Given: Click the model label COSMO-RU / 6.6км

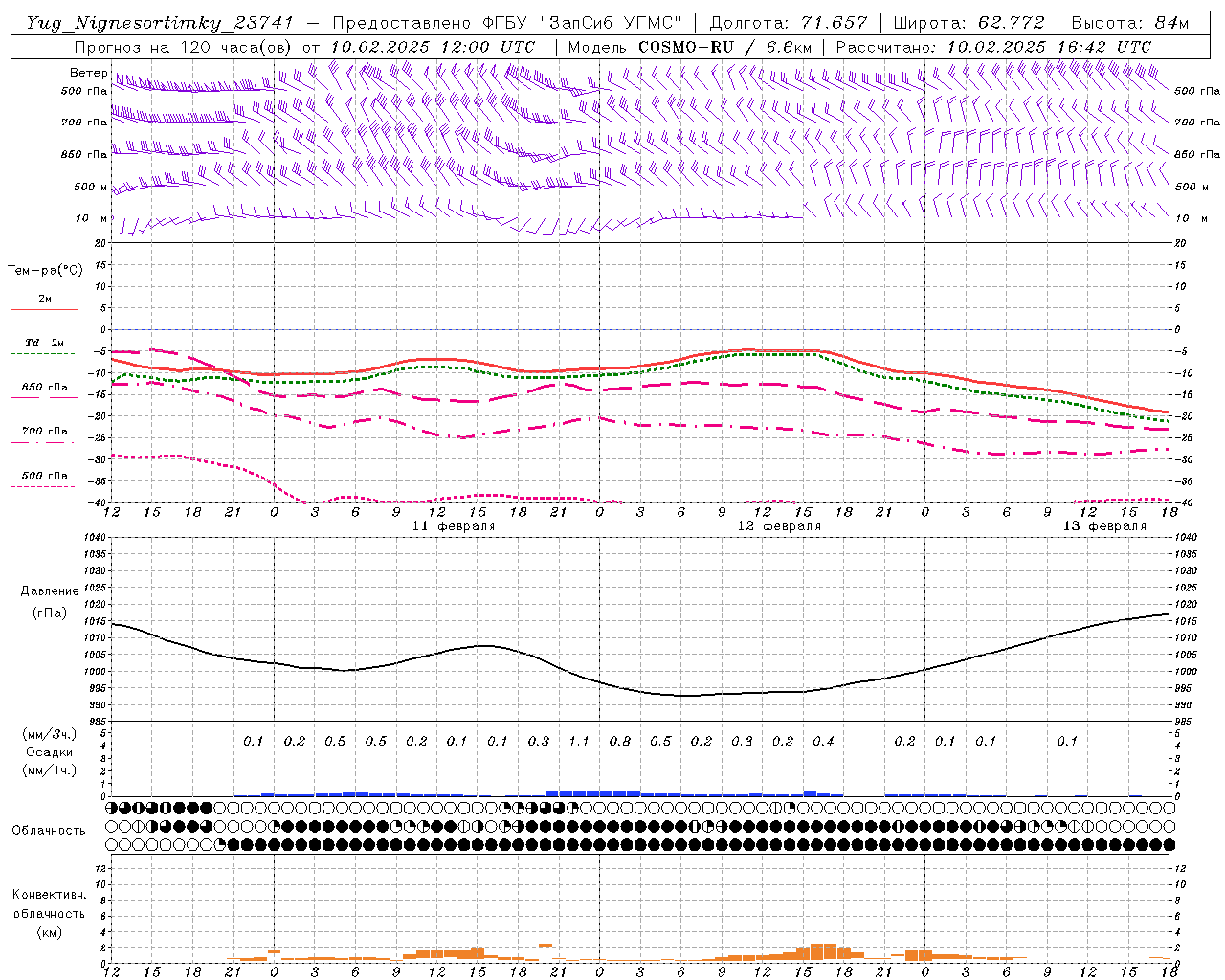Looking at the screenshot, I should (725, 47).
